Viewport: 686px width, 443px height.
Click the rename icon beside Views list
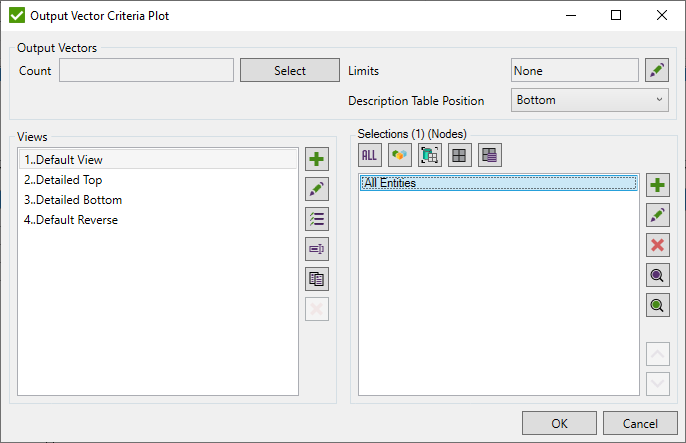point(317,249)
